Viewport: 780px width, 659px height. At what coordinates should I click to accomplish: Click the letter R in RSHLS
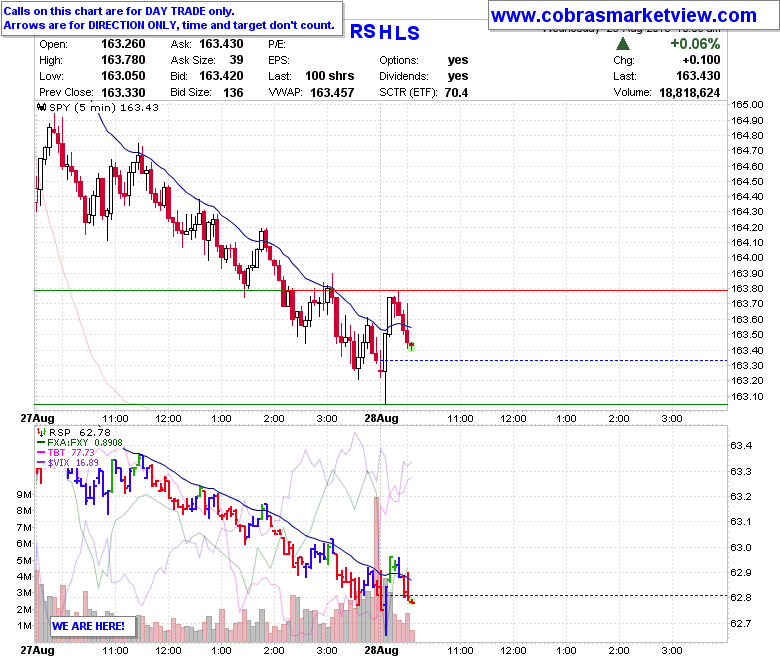tap(357, 32)
